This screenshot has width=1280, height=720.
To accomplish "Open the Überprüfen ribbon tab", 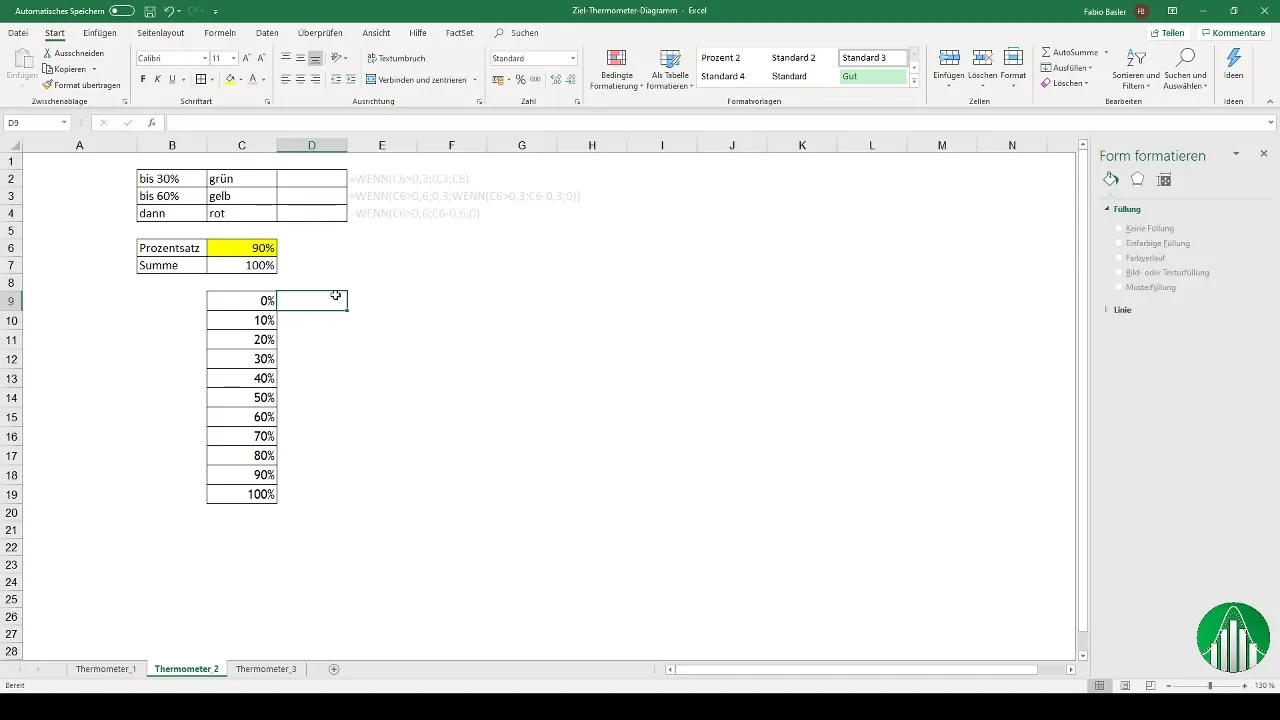I will click(x=320, y=33).
